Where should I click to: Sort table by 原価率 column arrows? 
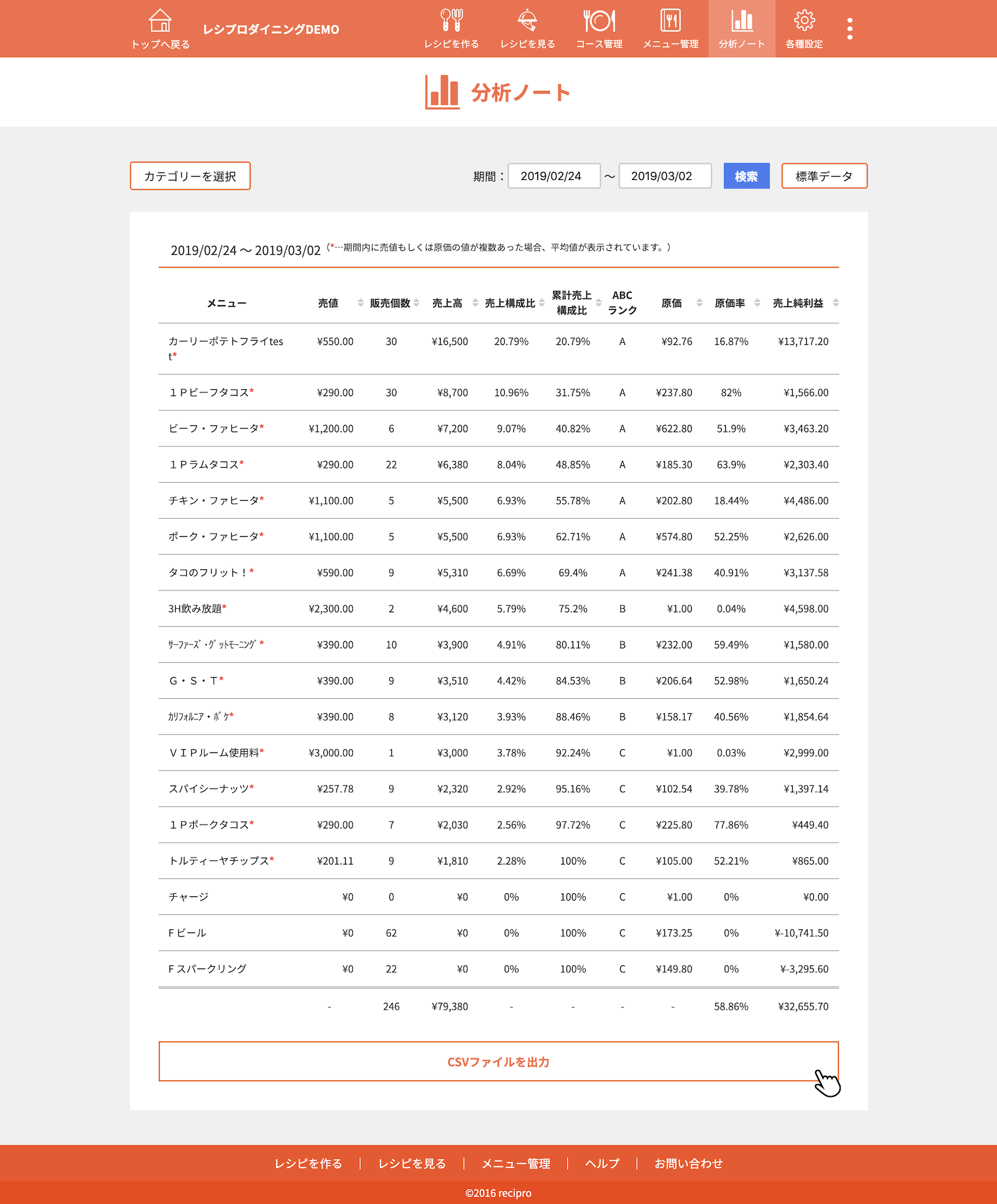click(757, 303)
